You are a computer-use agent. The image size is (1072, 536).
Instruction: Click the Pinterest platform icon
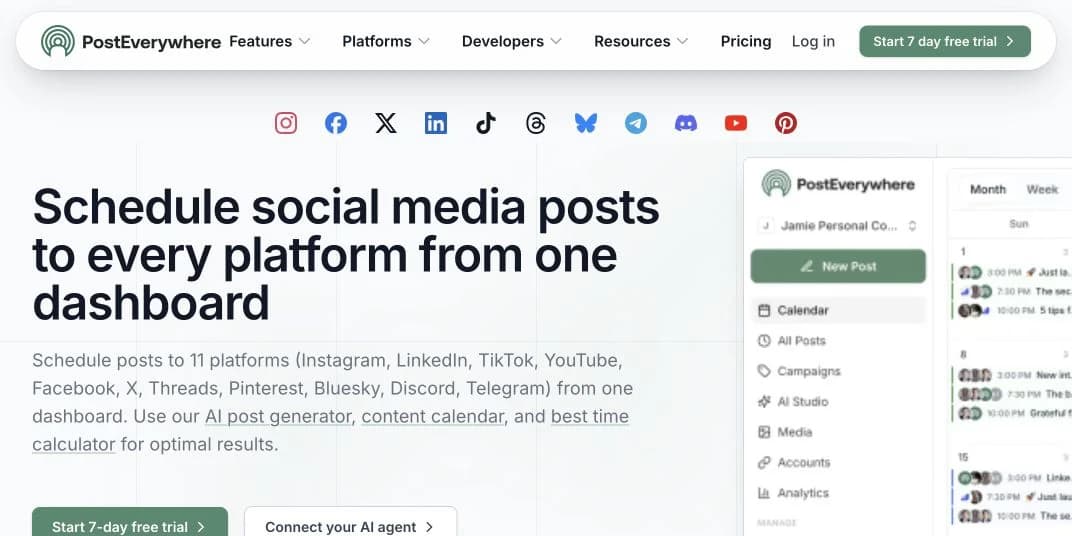pyautogui.click(x=786, y=123)
